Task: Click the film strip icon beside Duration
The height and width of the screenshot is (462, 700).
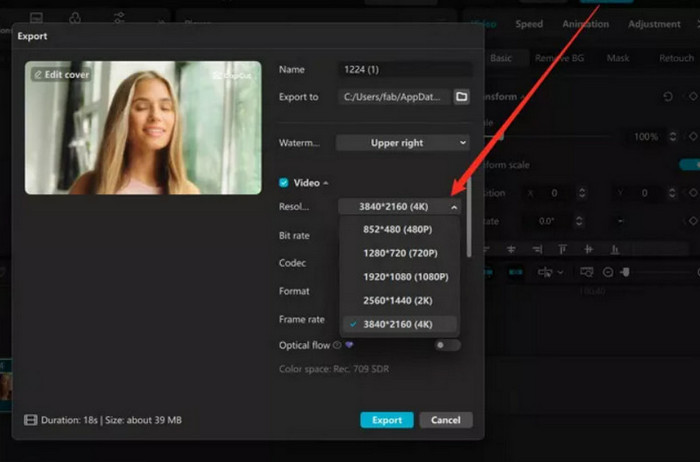Action: 30,420
